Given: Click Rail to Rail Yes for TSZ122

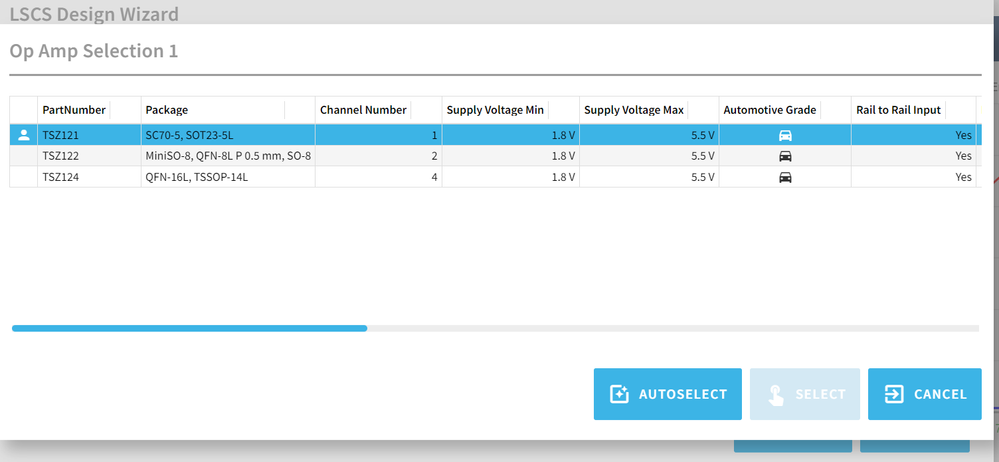Looking at the screenshot, I should click(914, 156).
